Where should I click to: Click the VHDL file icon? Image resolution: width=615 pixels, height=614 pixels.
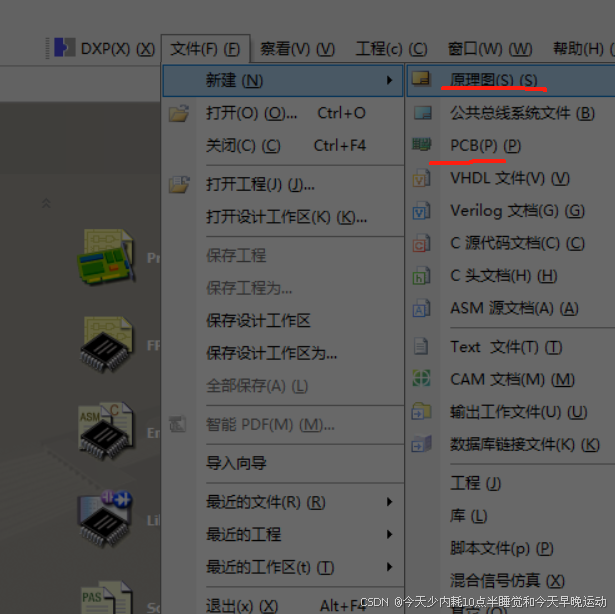click(x=422, y=178)
